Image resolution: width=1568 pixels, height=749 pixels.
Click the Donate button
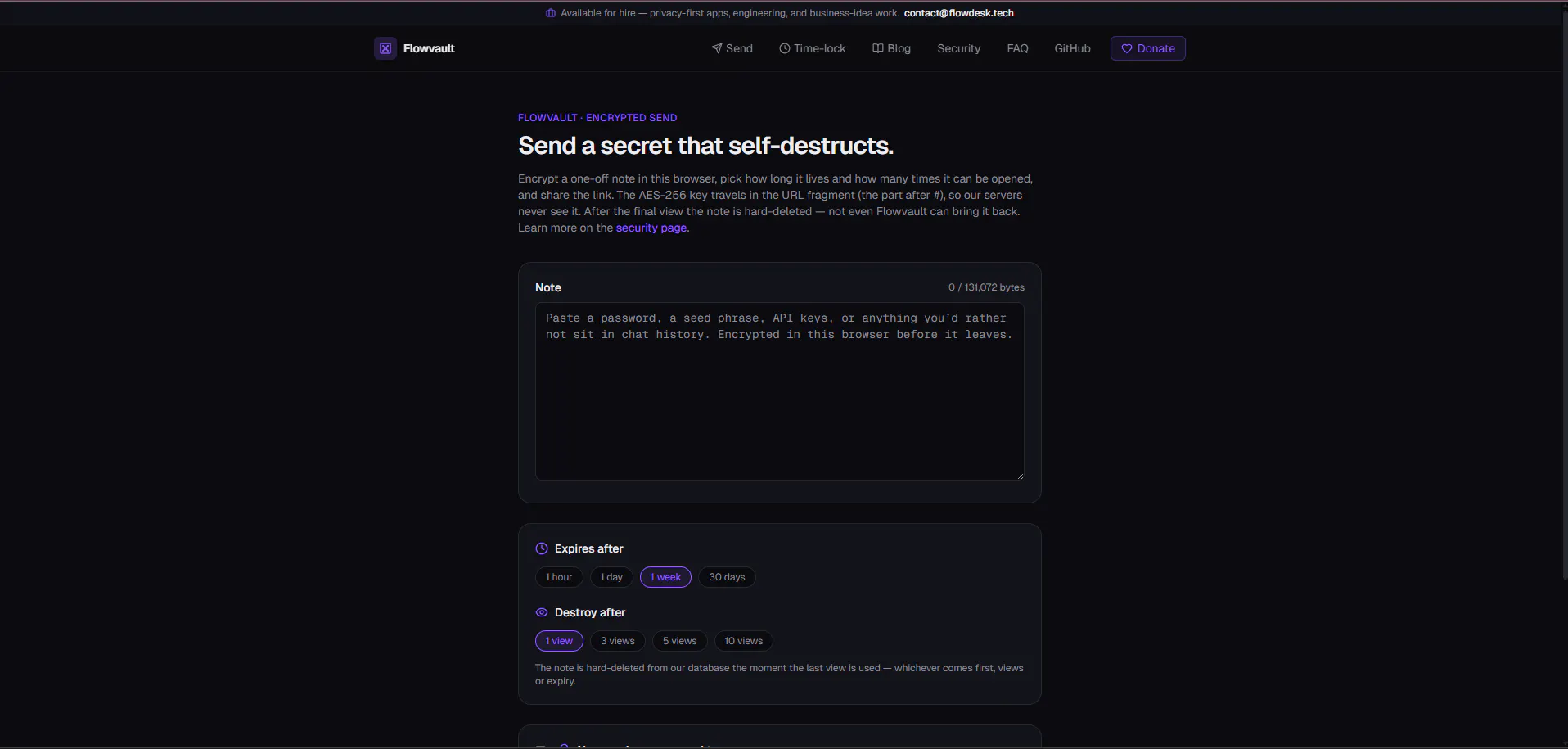pos(1148,48)
